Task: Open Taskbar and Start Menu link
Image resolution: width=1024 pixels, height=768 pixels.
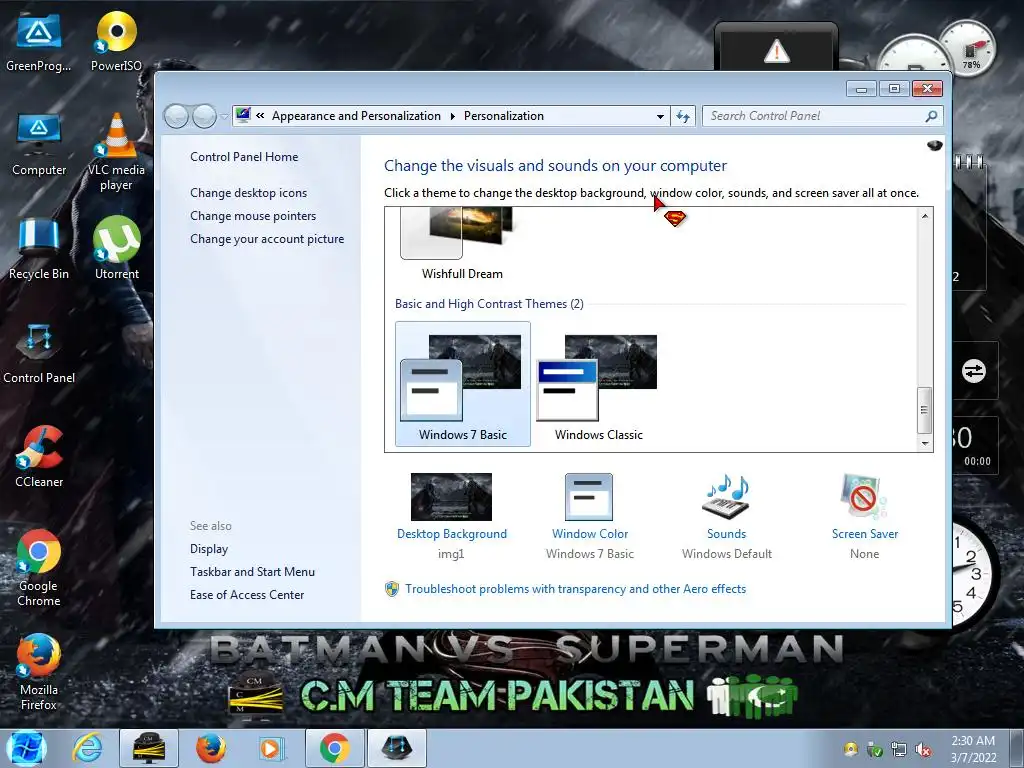Action: click(x=252, y=571)
